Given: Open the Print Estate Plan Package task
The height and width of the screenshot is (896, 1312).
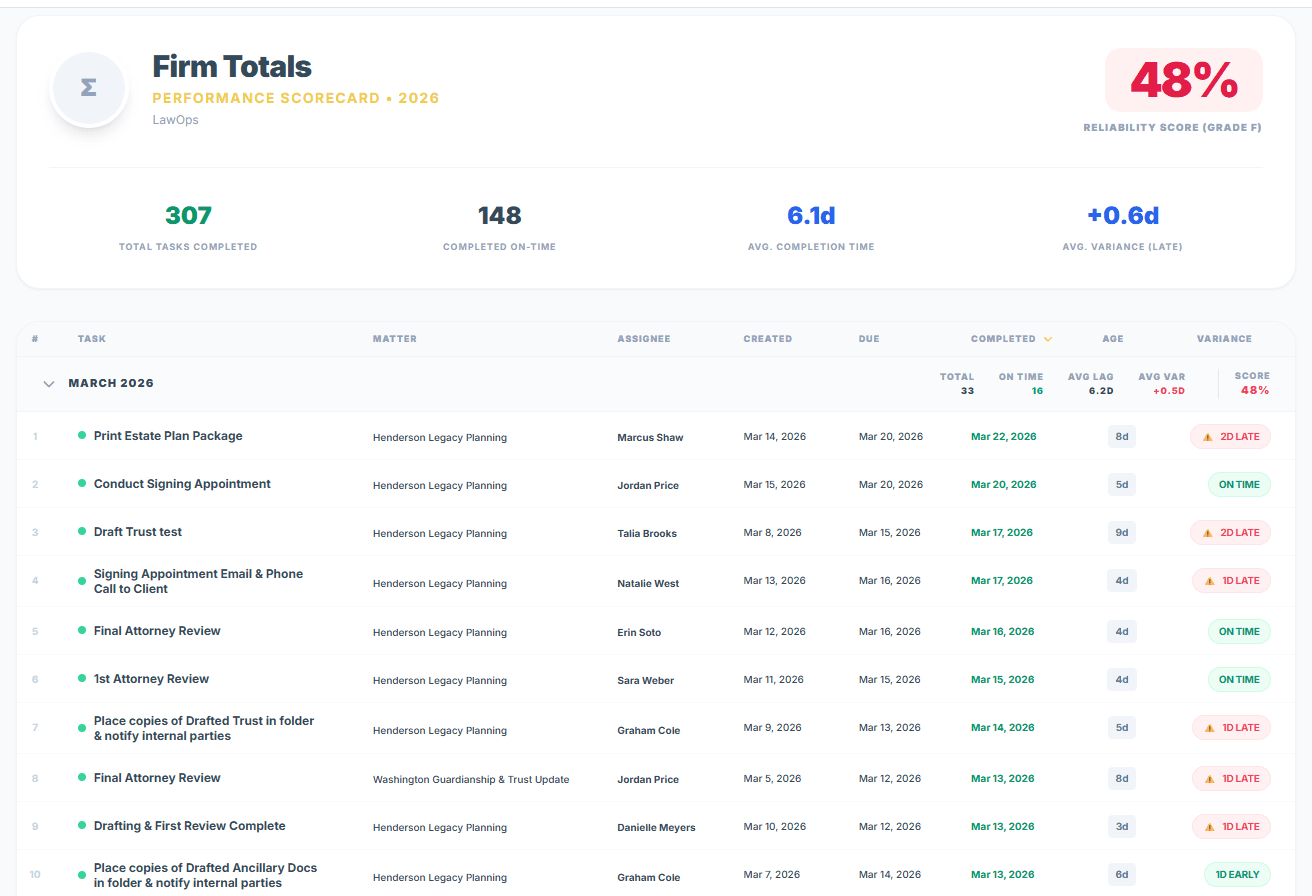Looking at the screenshot, I should pos(168,436).
